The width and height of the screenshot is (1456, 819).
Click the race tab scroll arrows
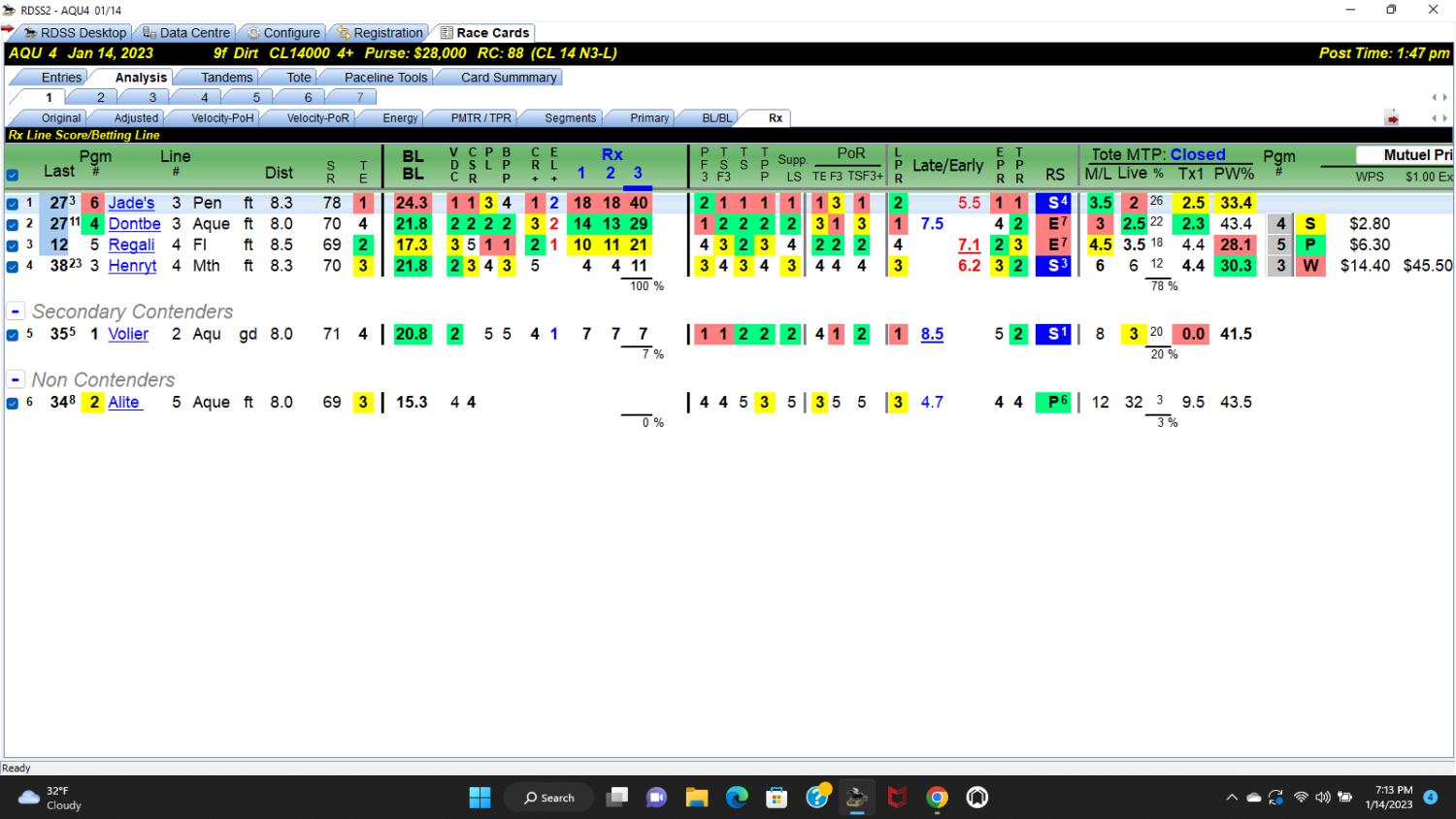coord(1439,97)
